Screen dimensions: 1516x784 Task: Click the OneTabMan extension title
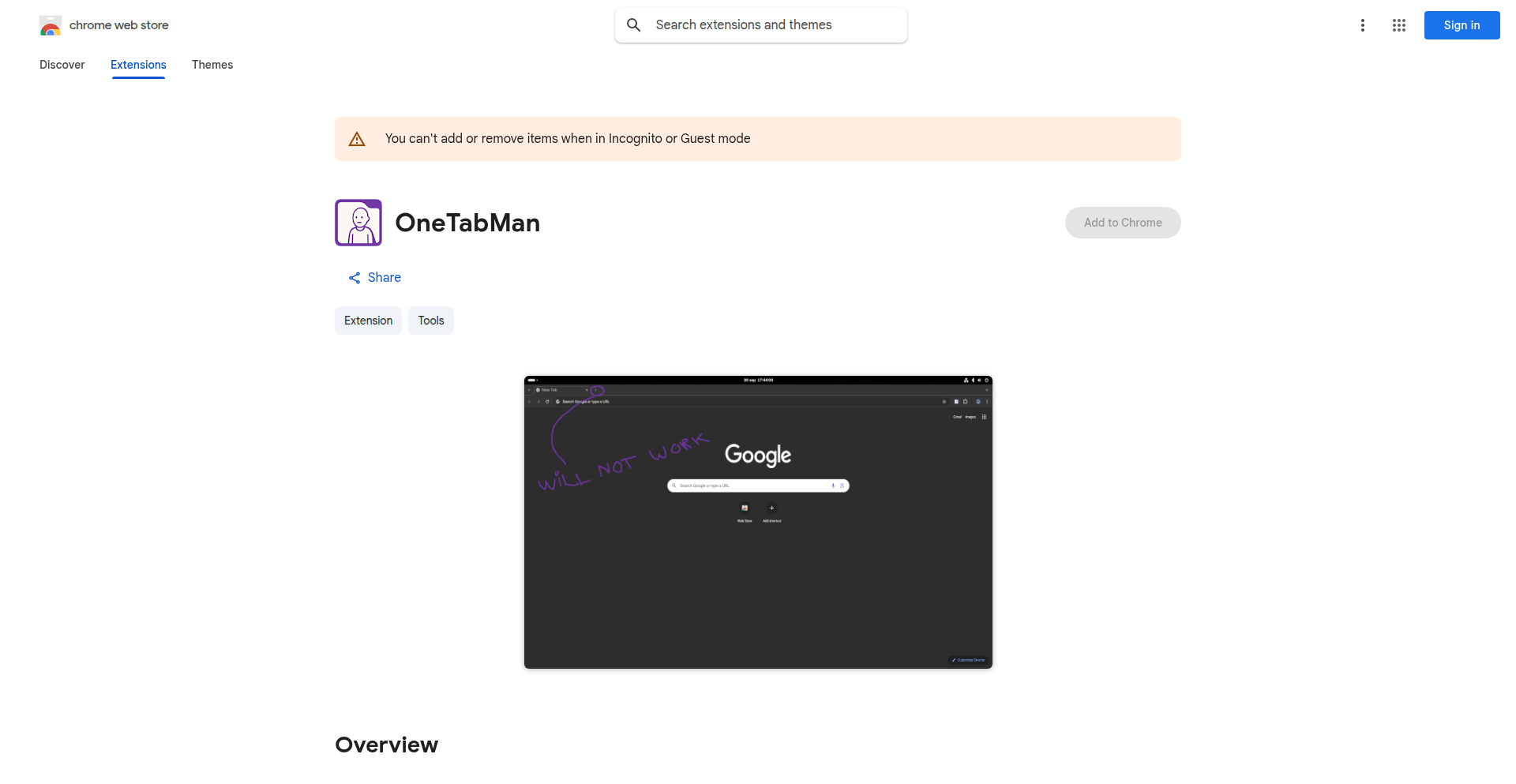click(467, 223)
